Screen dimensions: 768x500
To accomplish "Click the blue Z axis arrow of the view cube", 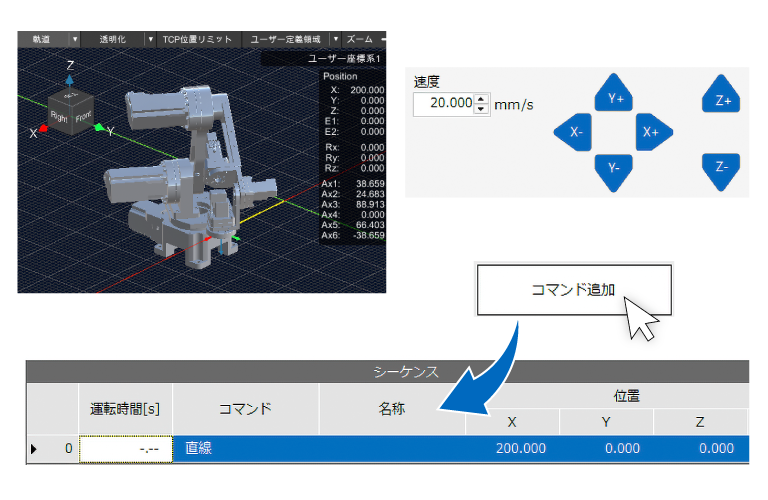I will (x=70, y=79).
